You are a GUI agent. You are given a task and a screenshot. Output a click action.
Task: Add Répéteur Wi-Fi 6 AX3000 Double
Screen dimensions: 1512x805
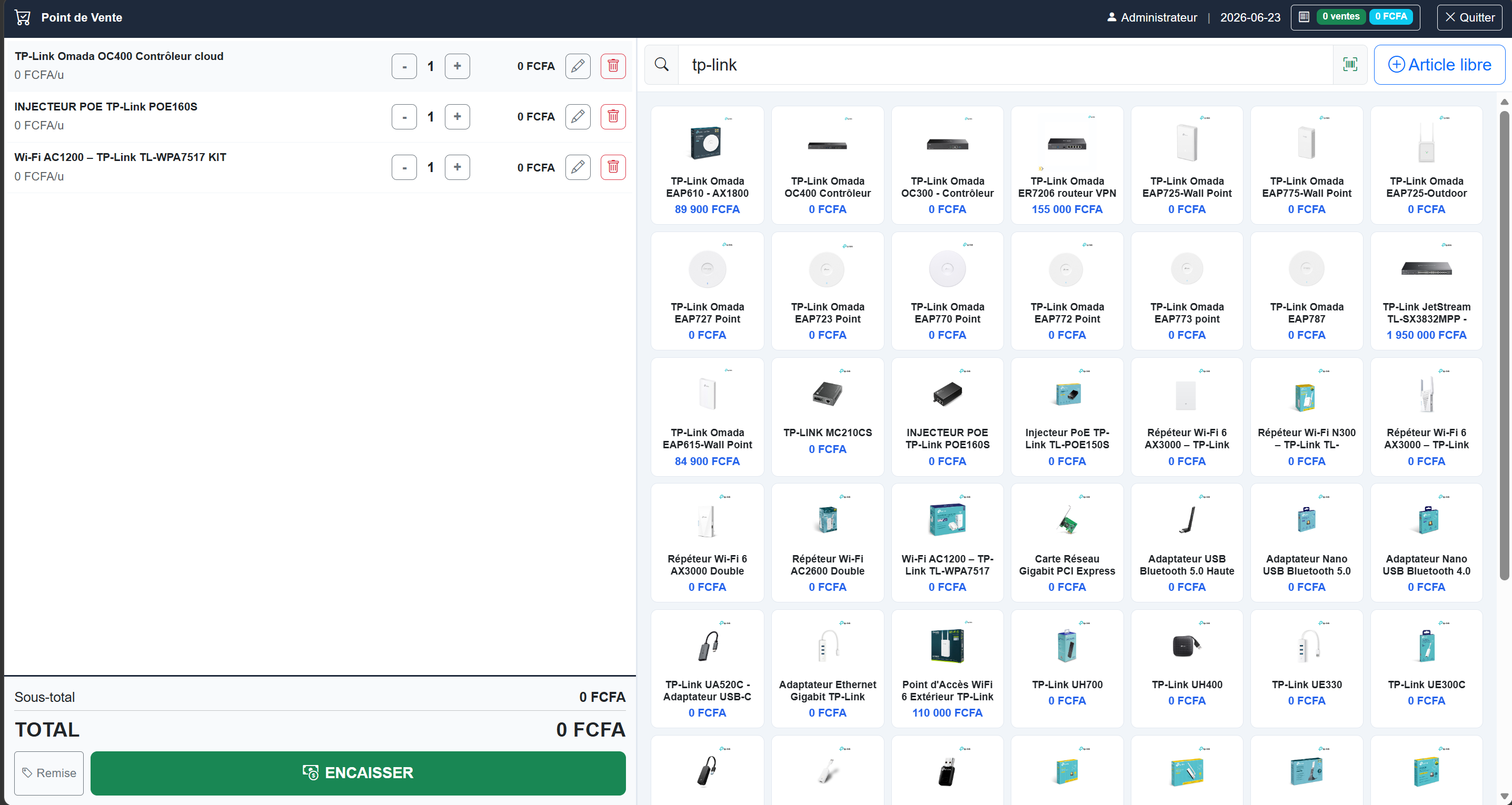(707, 543)
